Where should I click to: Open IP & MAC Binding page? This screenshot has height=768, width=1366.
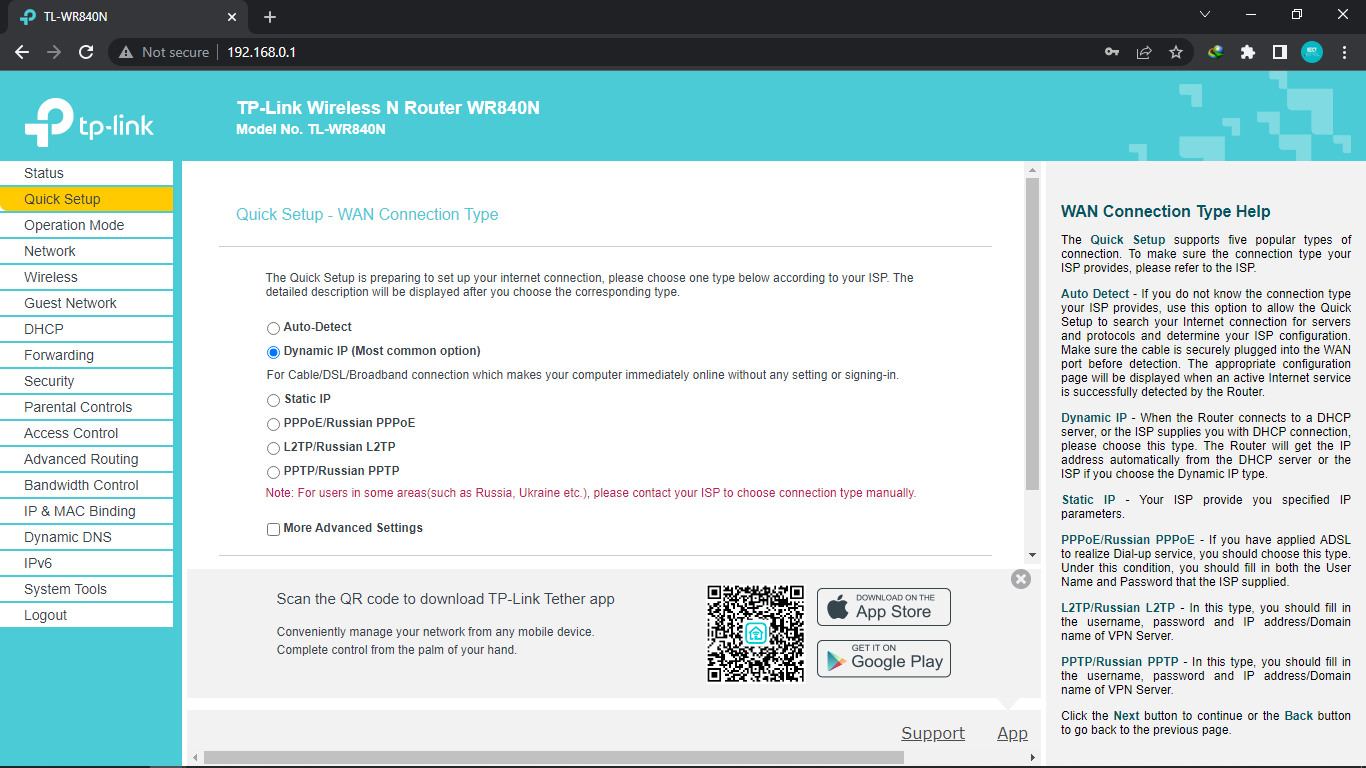pyautogui.click(x=87, y=511)
